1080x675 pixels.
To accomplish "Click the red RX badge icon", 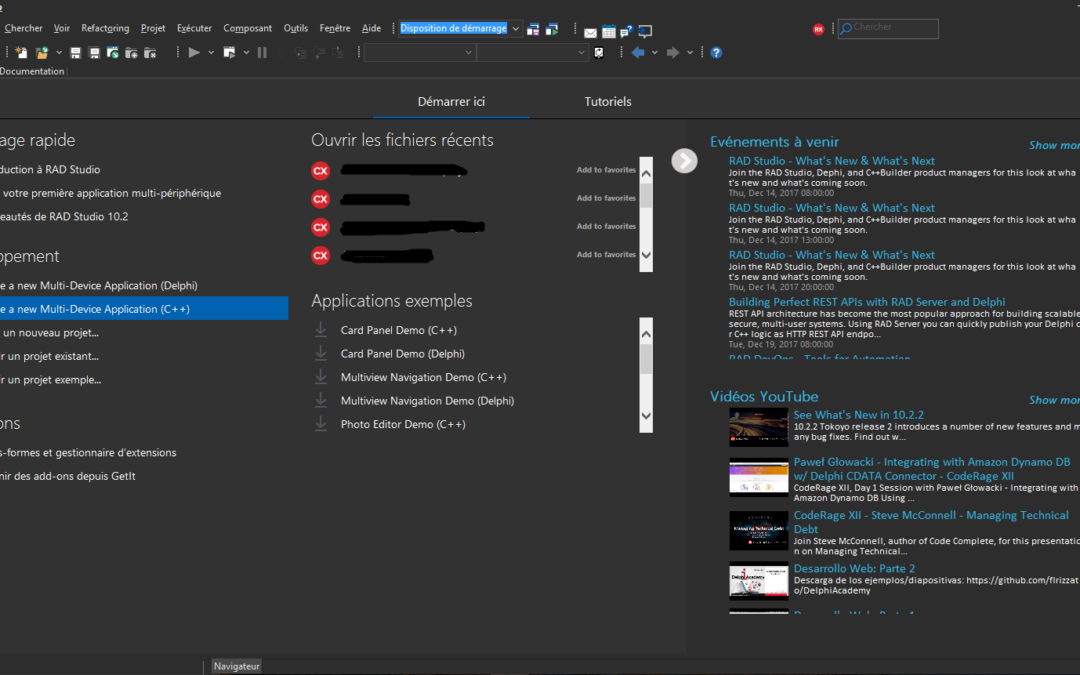I will [x=818, y=29].
